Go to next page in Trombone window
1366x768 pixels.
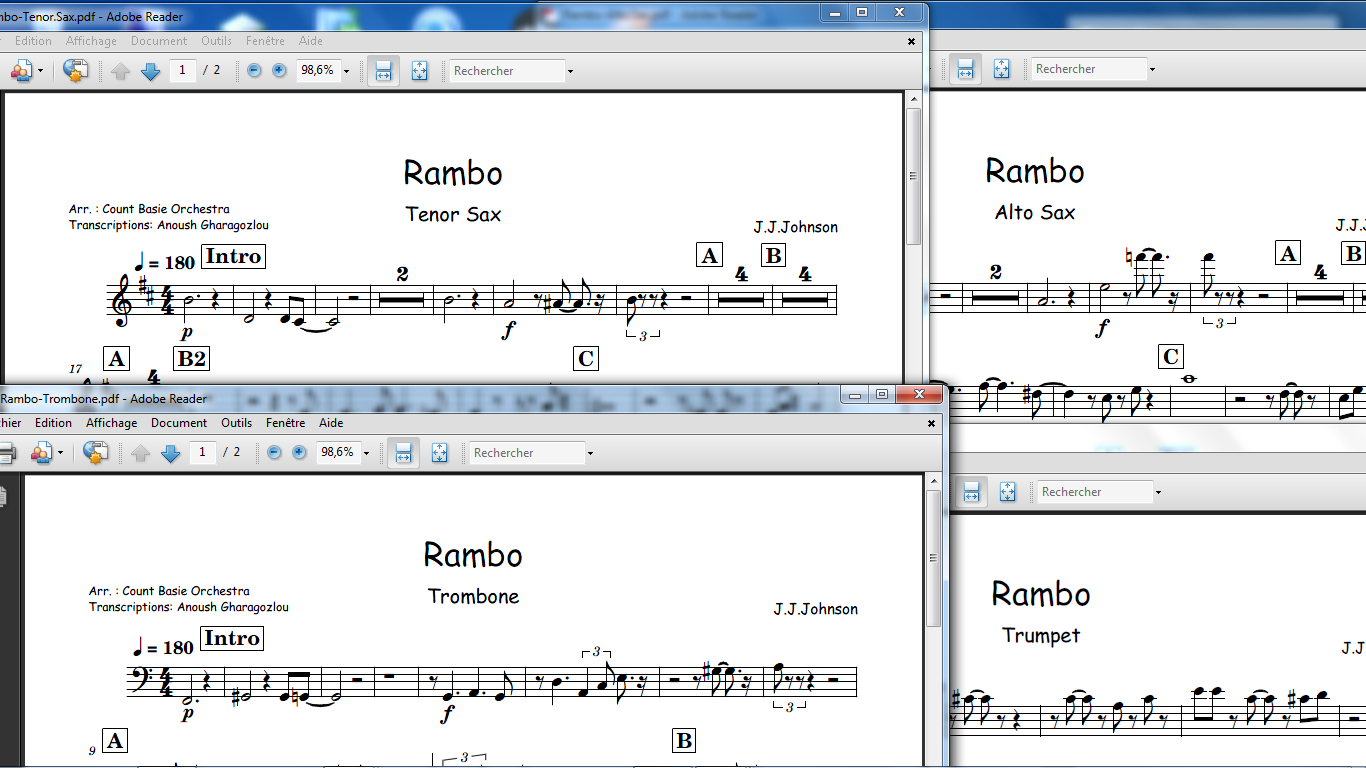[170, 453]
